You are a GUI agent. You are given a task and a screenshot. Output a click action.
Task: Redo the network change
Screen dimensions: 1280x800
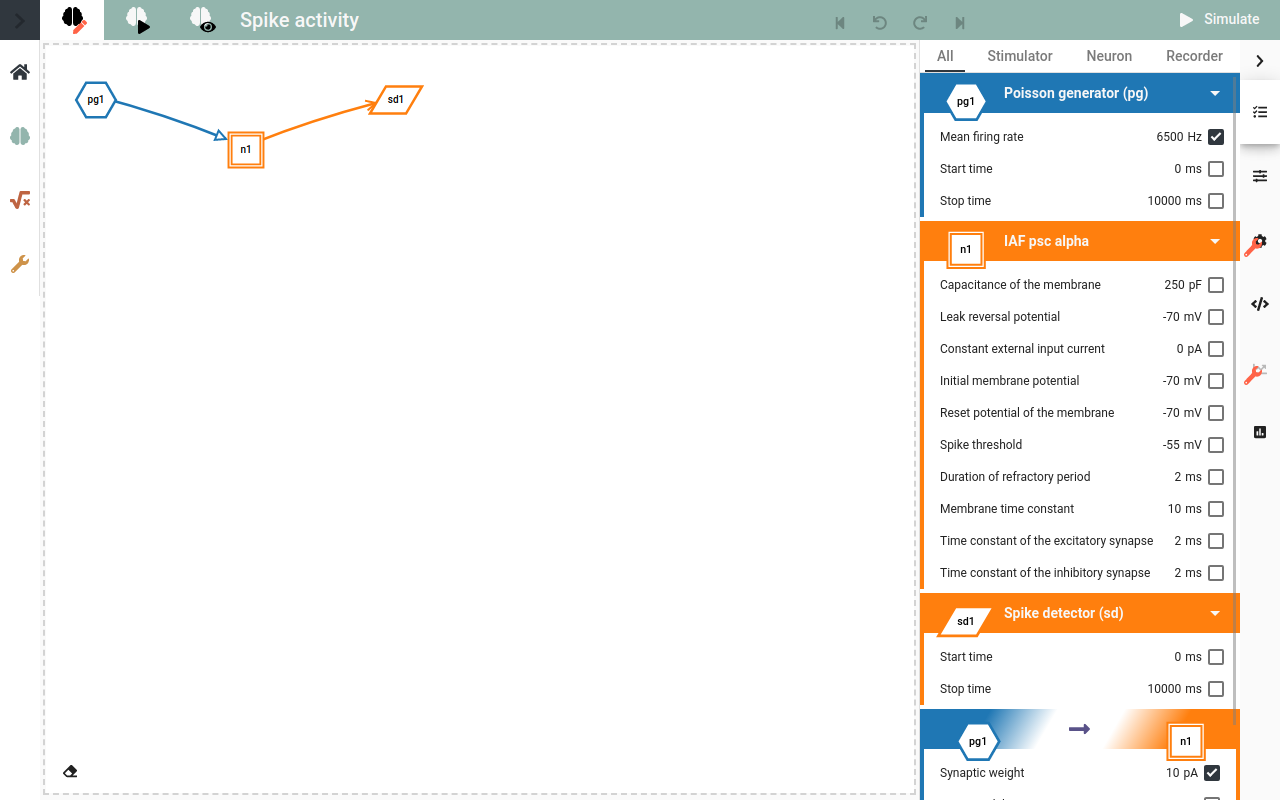click(x=920, y=22)
